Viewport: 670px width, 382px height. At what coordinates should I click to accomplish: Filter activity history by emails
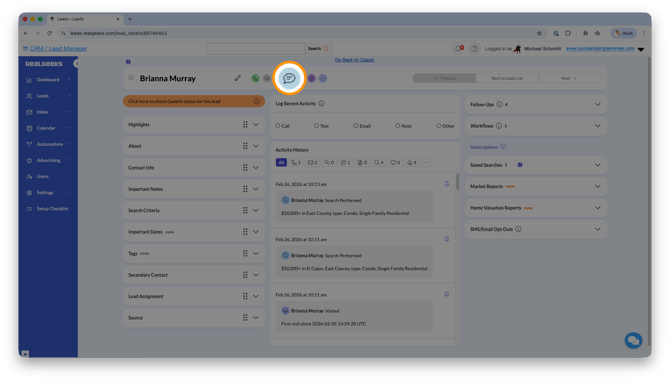click(312, 162)
